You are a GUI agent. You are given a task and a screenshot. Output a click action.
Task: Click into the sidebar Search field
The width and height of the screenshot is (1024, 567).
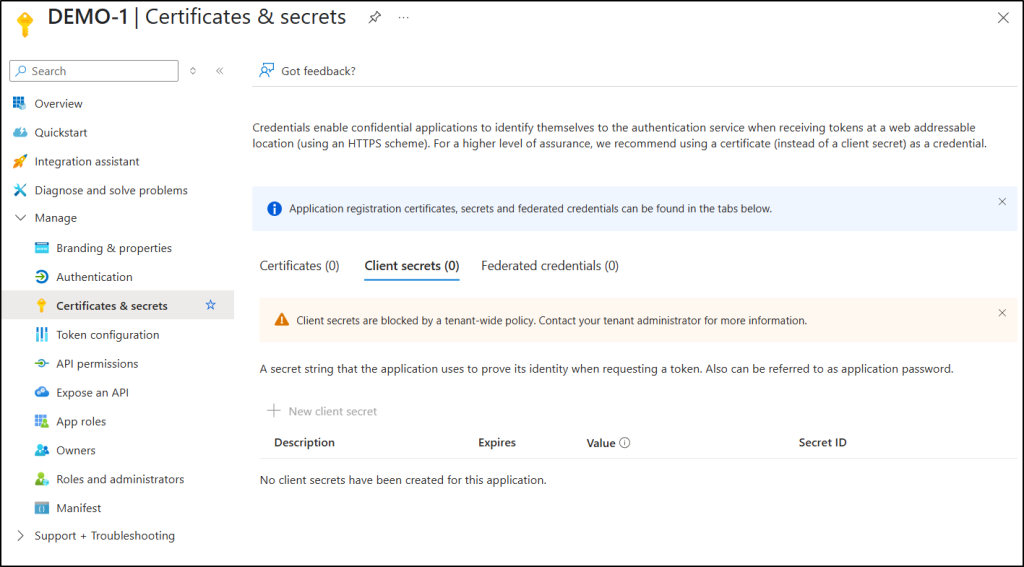click(94, 71)
